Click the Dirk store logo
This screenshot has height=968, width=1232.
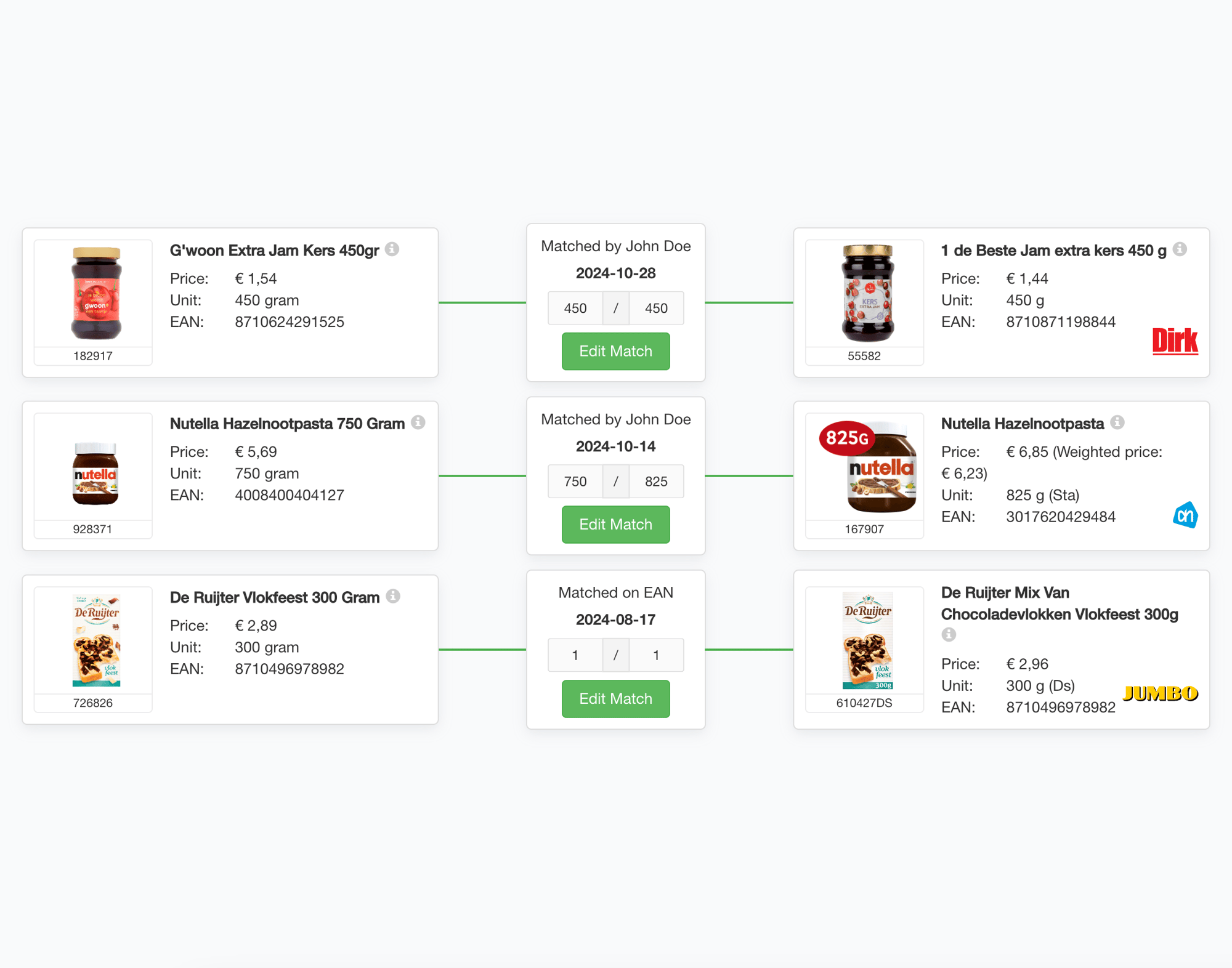click(1175, 341)
